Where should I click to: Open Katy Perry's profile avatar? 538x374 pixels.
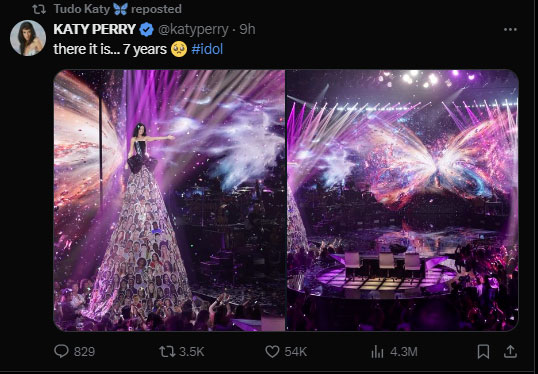(x=28, y=38)
